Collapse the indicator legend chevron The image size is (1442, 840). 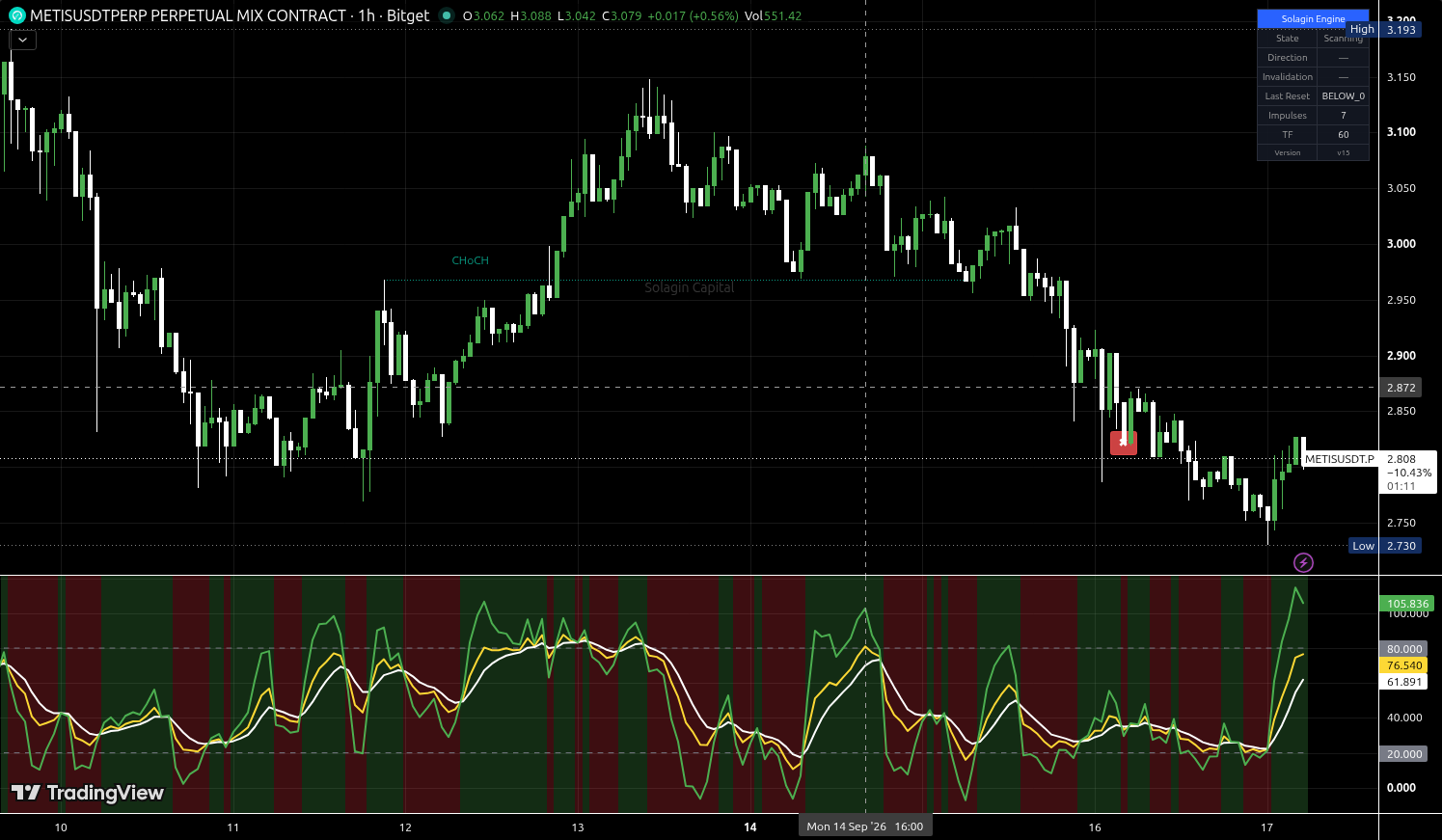coord(23,40)
